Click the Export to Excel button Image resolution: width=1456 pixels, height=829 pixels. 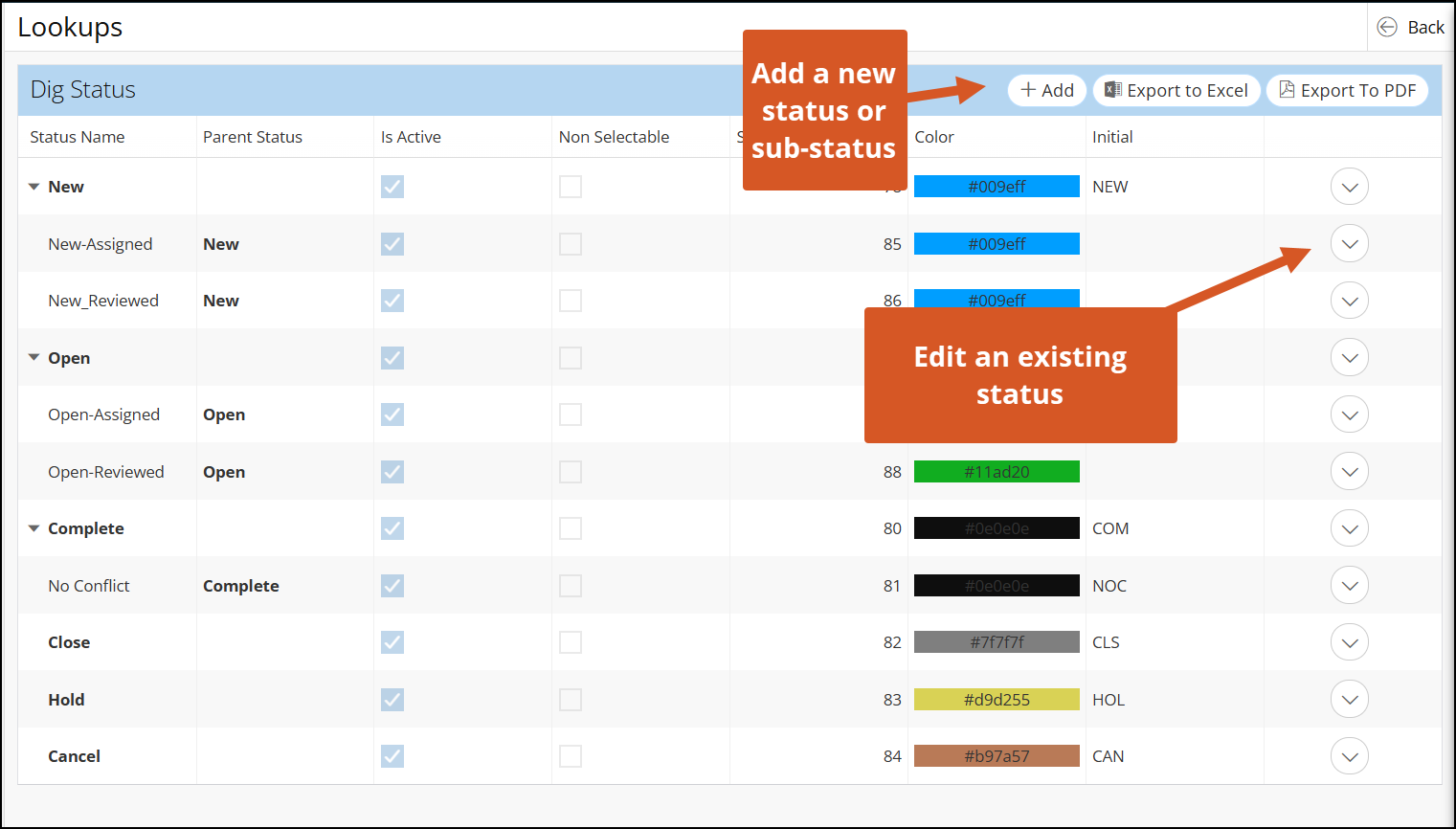point(1176,90)
